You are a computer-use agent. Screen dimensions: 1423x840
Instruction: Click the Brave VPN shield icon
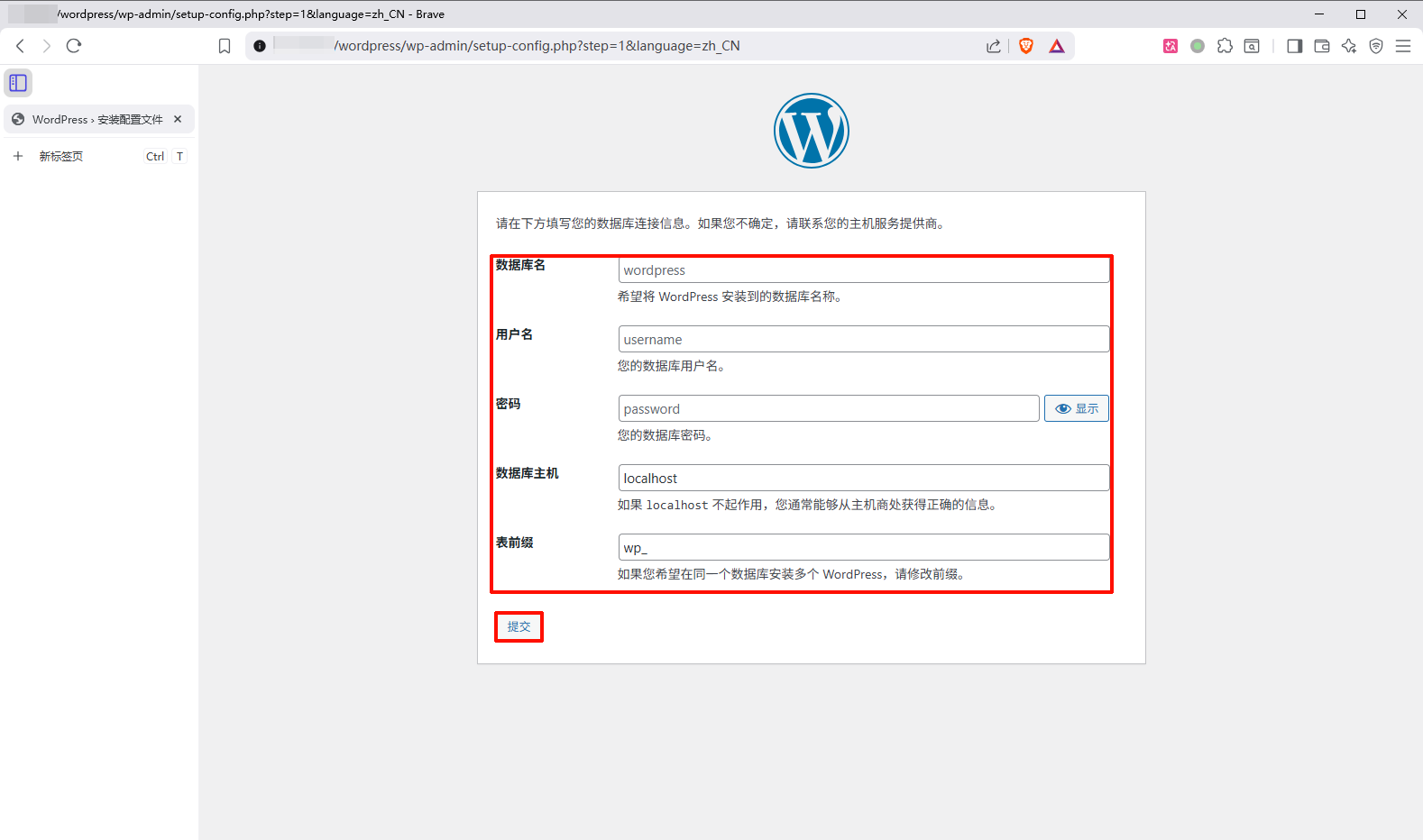[1376, 46]
